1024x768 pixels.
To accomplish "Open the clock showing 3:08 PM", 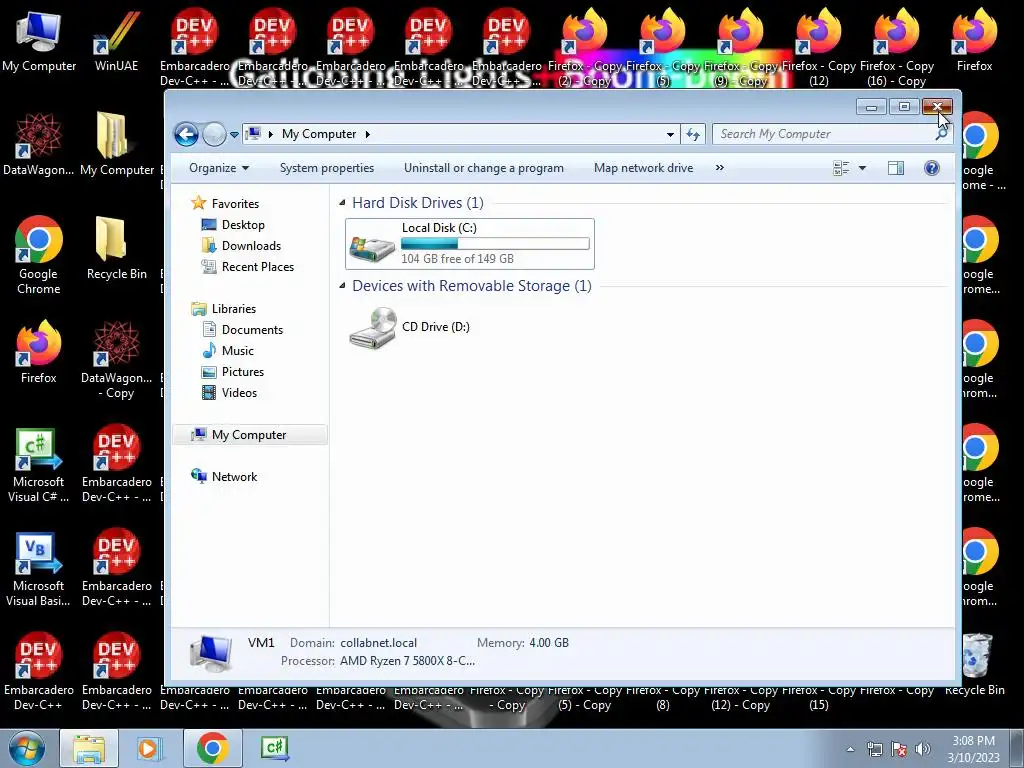I will [973, 749].
